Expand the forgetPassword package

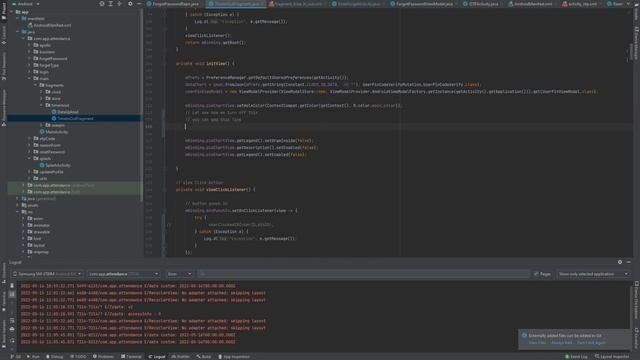click(29, 59)
